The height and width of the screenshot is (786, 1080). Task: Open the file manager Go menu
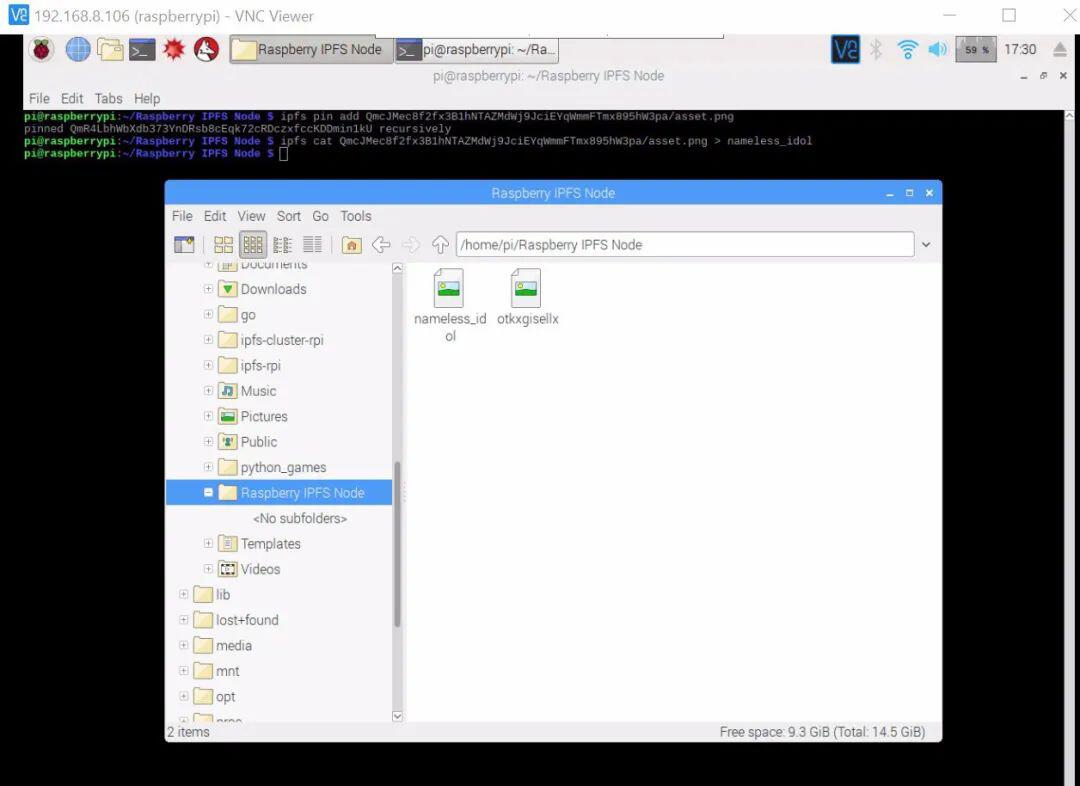(x=320, y=216)
